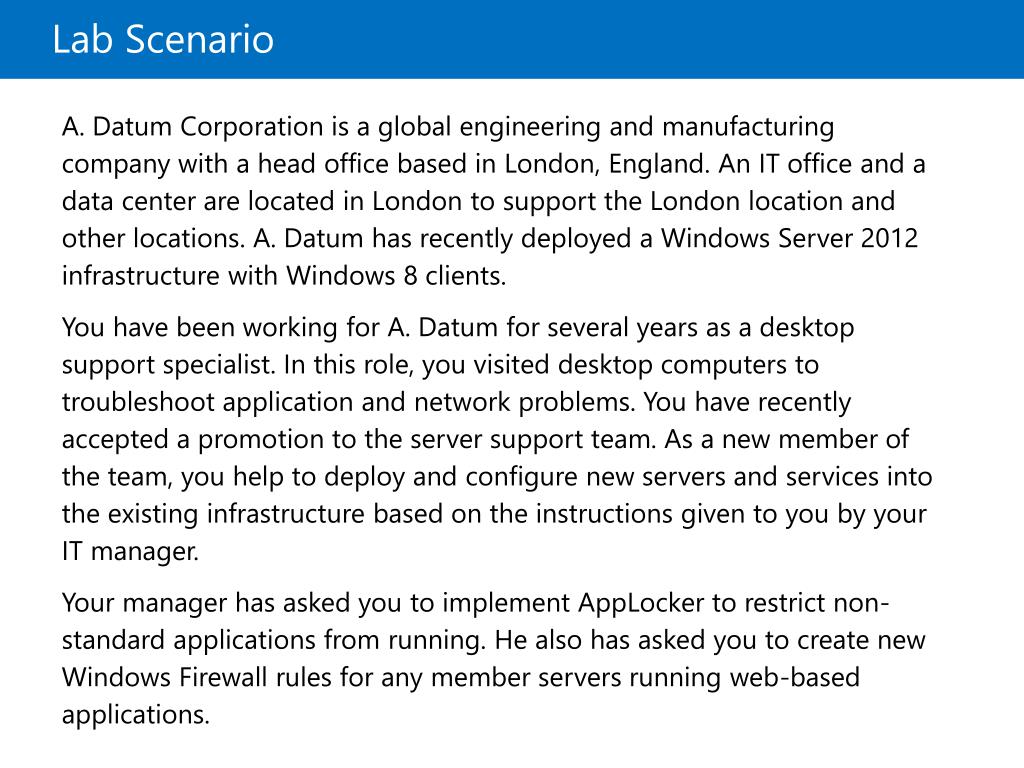1024x768 pixels.
Task: Click the phrase "web-based"
Action: point(795,677)
